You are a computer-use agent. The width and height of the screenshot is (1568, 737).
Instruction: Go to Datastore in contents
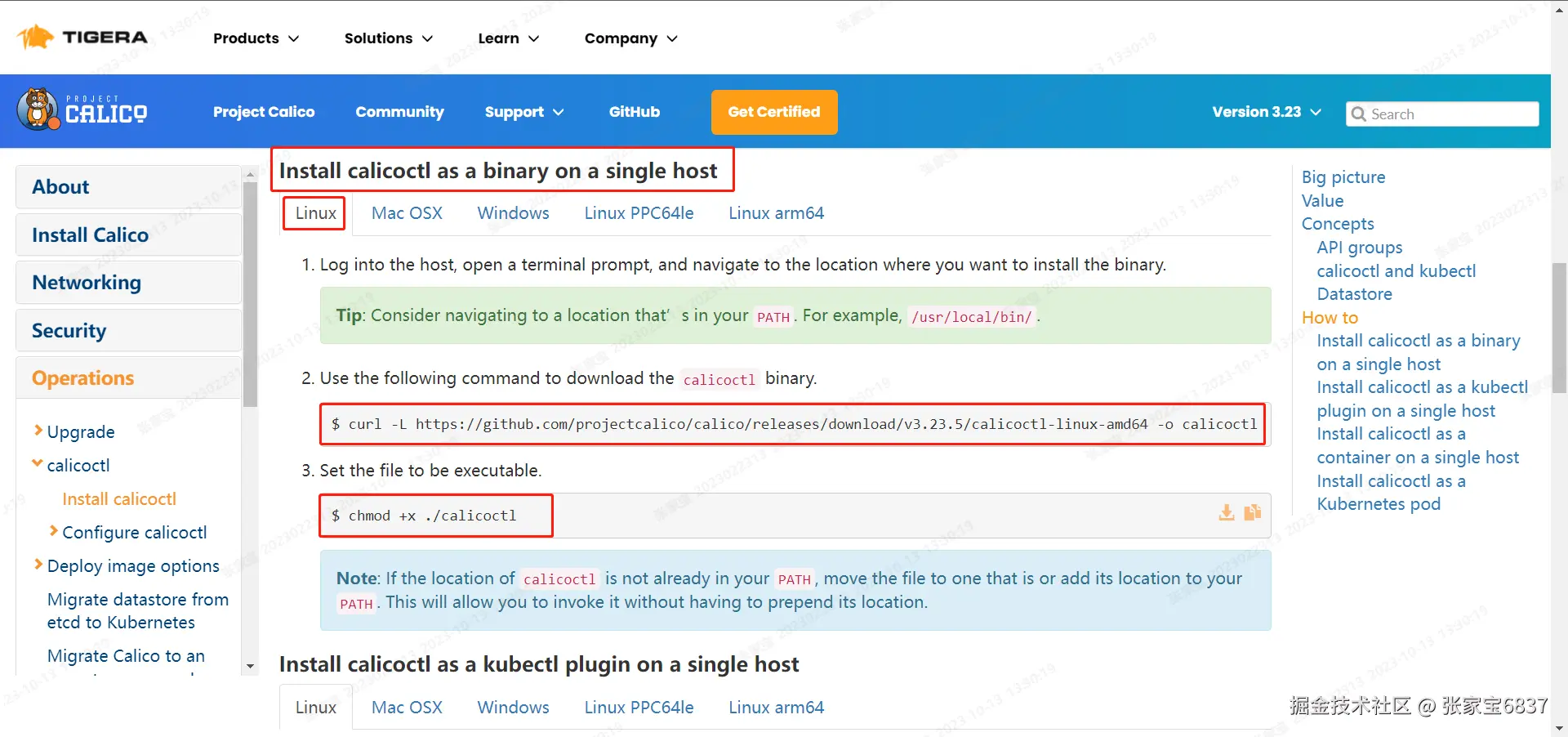1354,294
